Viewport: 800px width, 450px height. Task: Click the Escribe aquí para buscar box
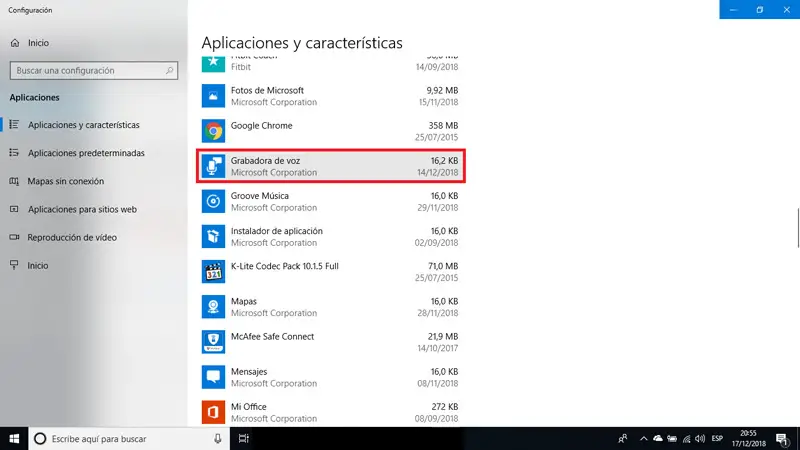(x=128, y=439)
